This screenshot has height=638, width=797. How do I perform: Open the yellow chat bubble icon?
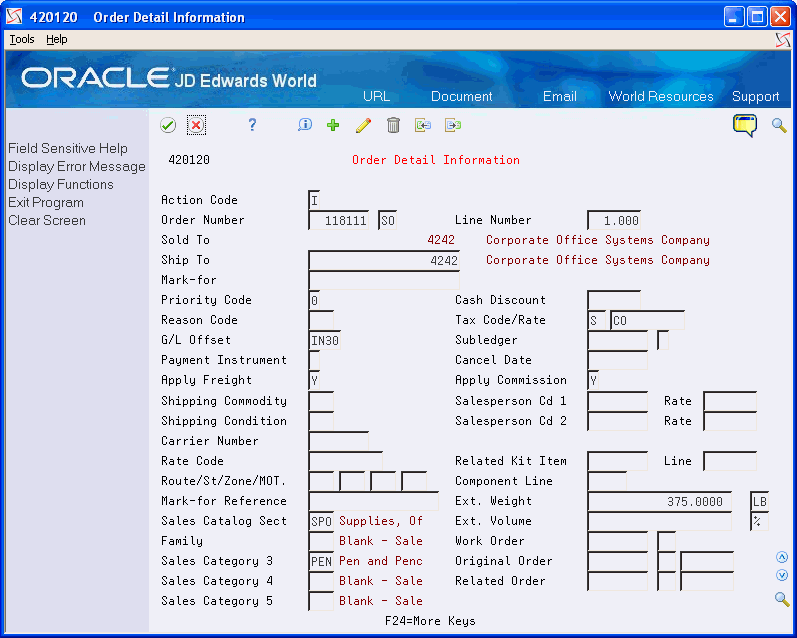pos(745,125)
